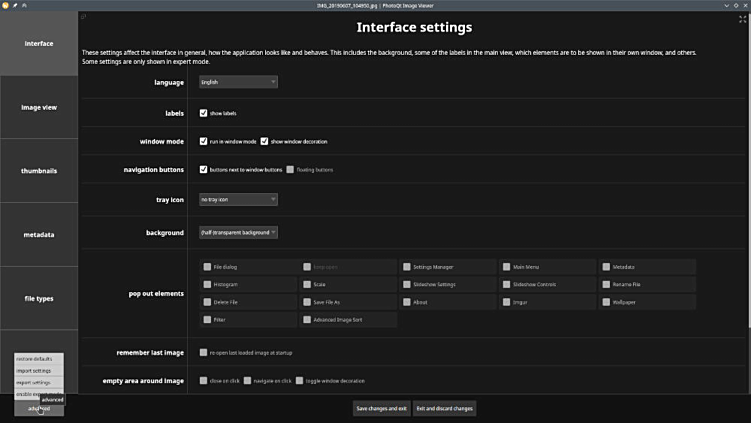
Task: Enable the floating buttons option
Action: tap(290, 170)
